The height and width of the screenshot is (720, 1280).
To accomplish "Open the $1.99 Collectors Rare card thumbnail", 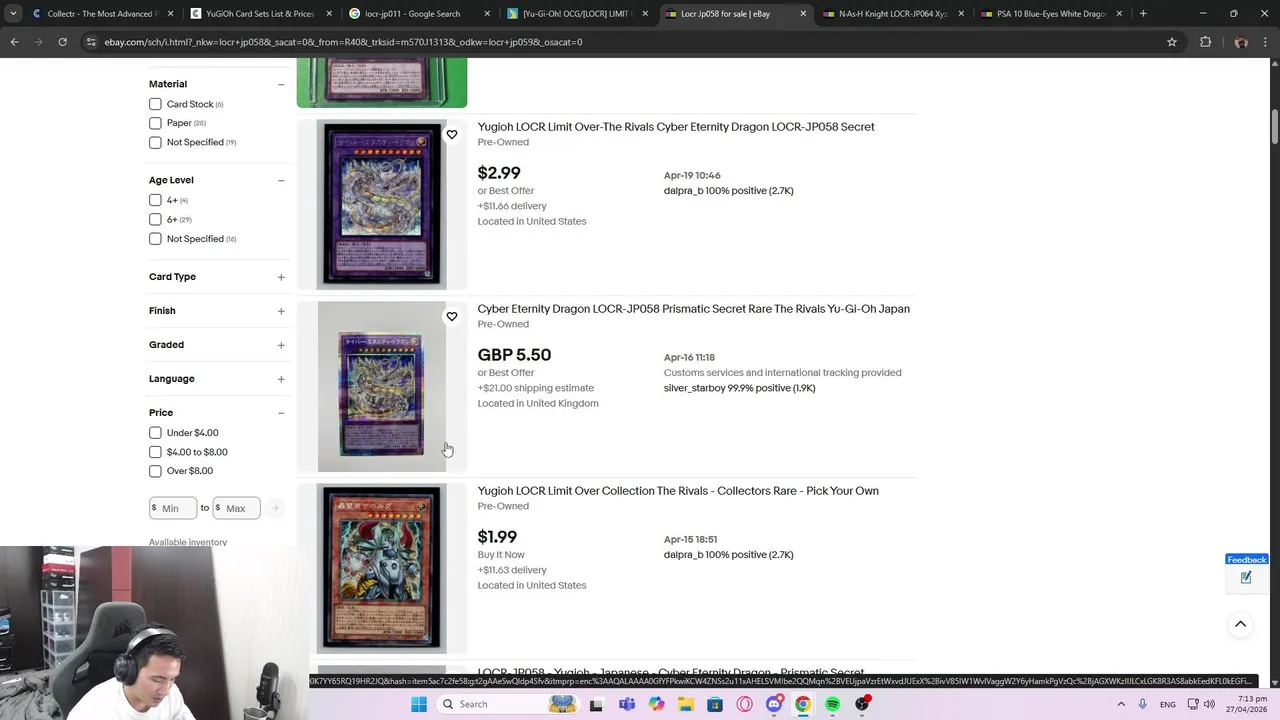I will pos(382,569).
